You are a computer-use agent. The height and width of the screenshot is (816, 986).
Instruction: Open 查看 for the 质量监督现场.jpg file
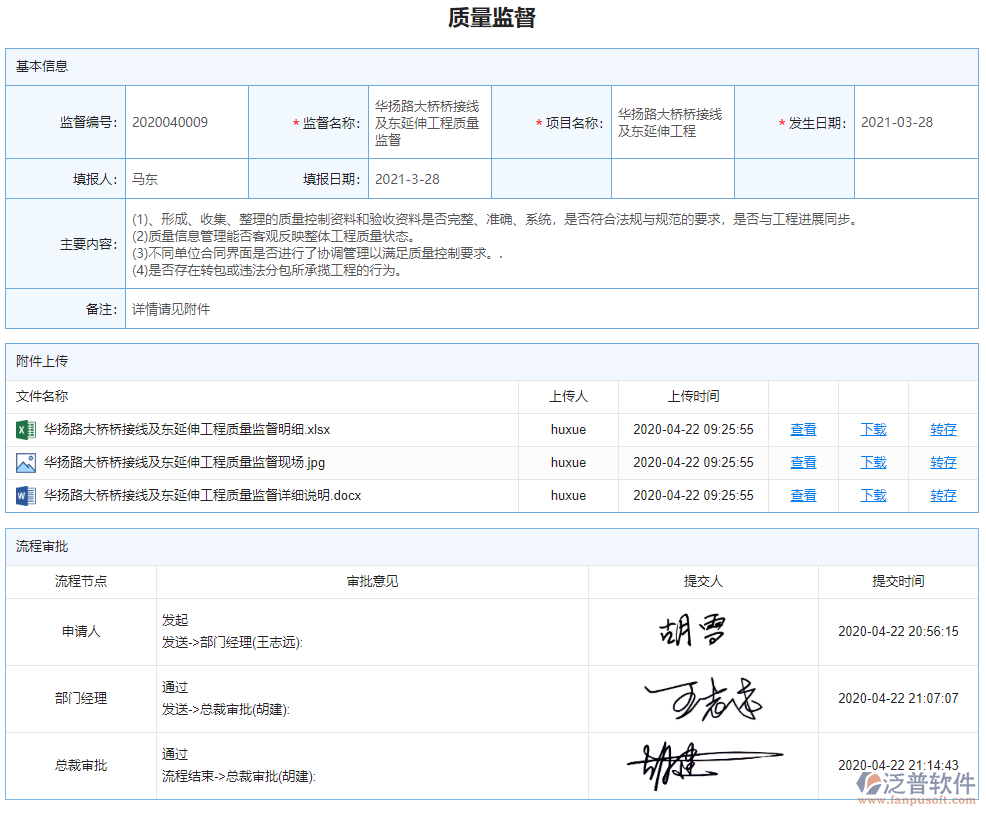click(803, 463)
